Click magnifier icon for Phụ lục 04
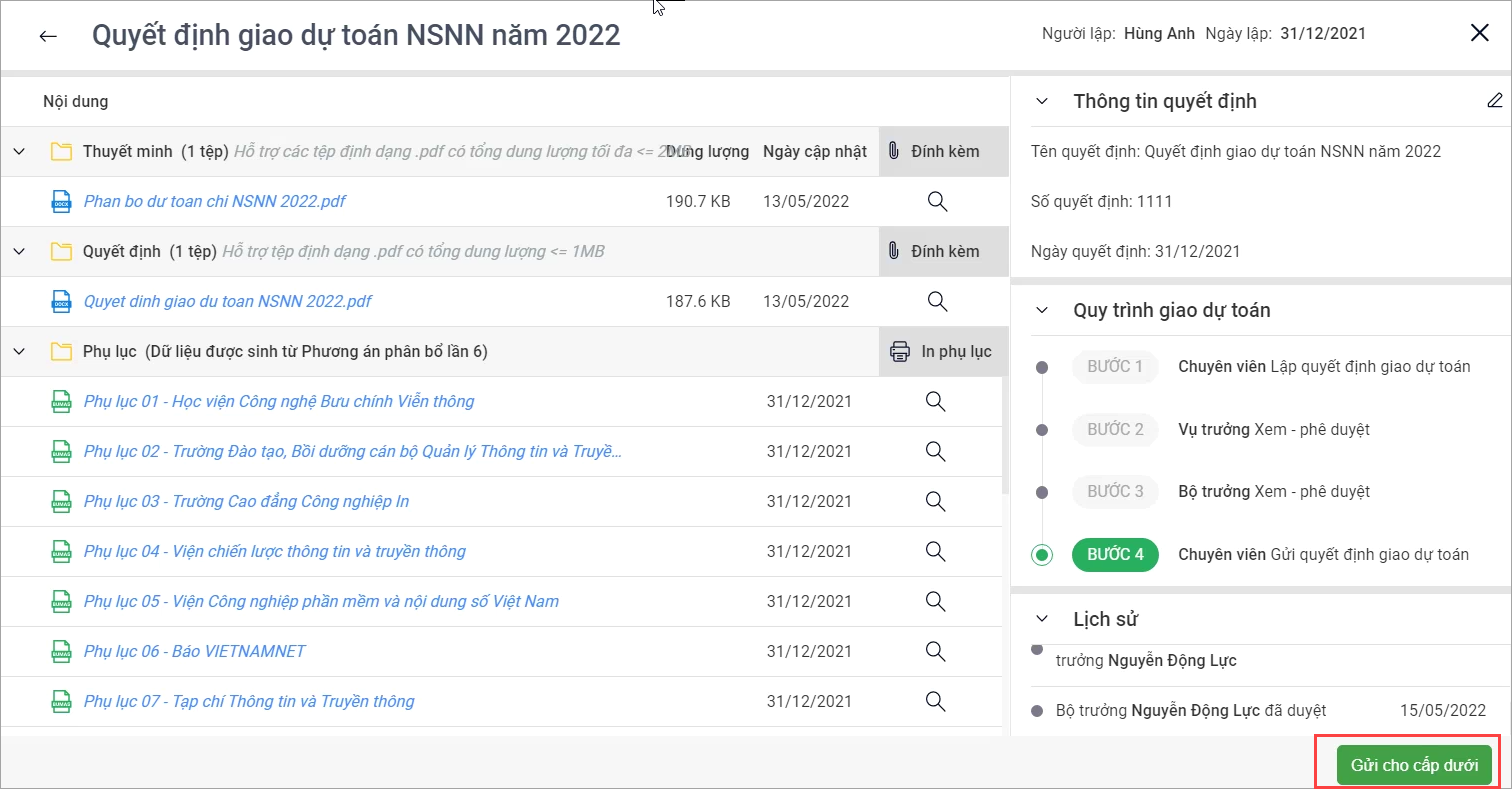The width and height of the screenshot is (1512, 789). [935, 551]
